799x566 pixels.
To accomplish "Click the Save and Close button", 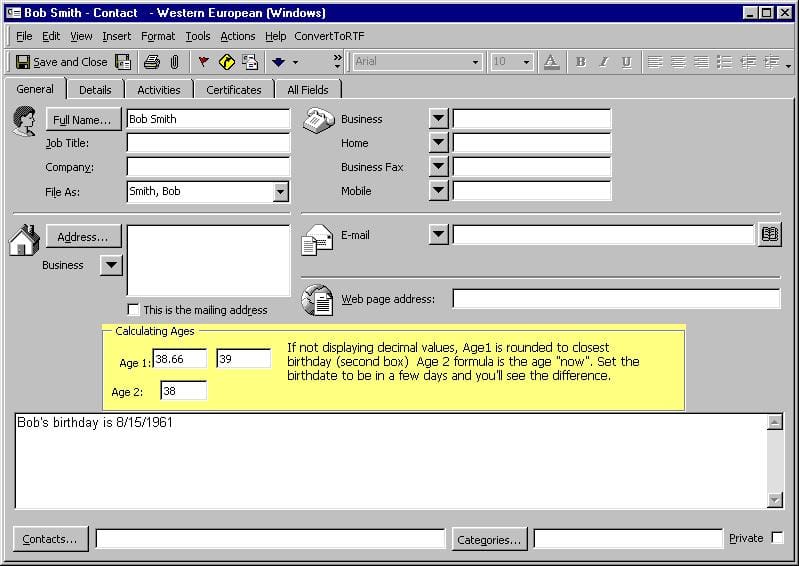I will coord(61,62).
